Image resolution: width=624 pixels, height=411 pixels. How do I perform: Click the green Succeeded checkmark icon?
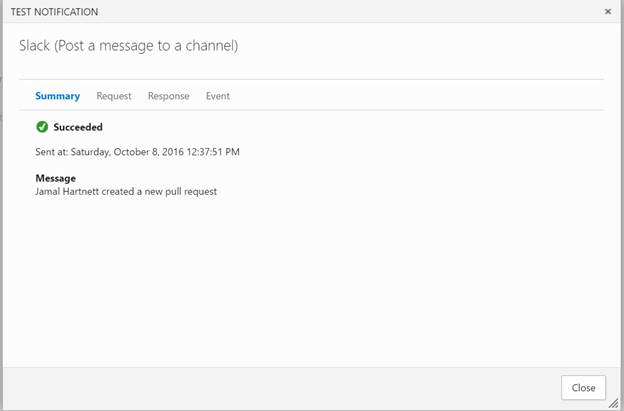click(x=42, y=127)
